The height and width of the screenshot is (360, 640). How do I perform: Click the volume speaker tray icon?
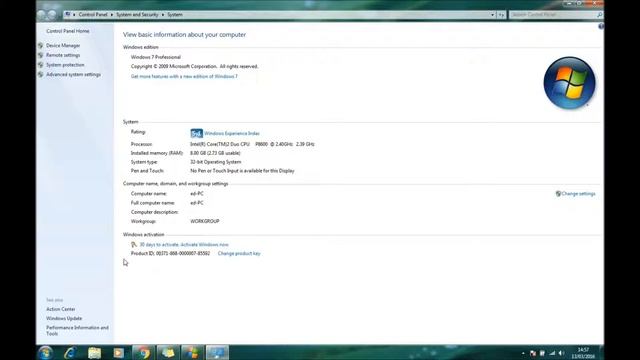pyautogui.click(x=562, y=353)
